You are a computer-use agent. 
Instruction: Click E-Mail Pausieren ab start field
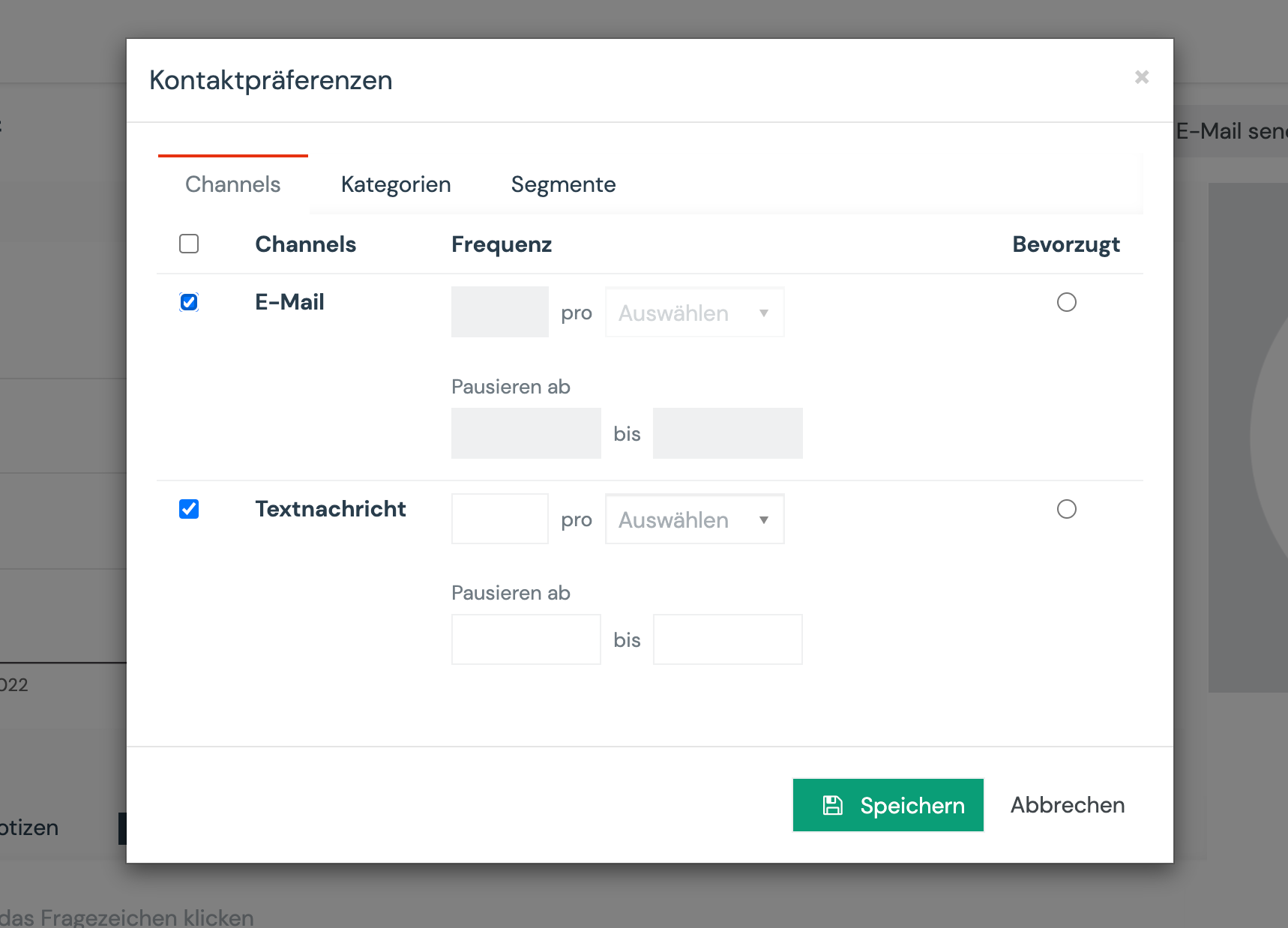526,433
